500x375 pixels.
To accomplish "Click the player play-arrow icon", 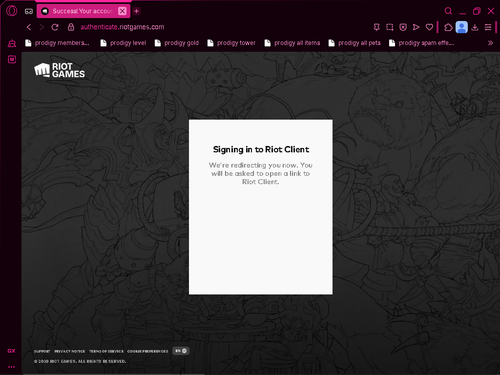I will (416, 27).
